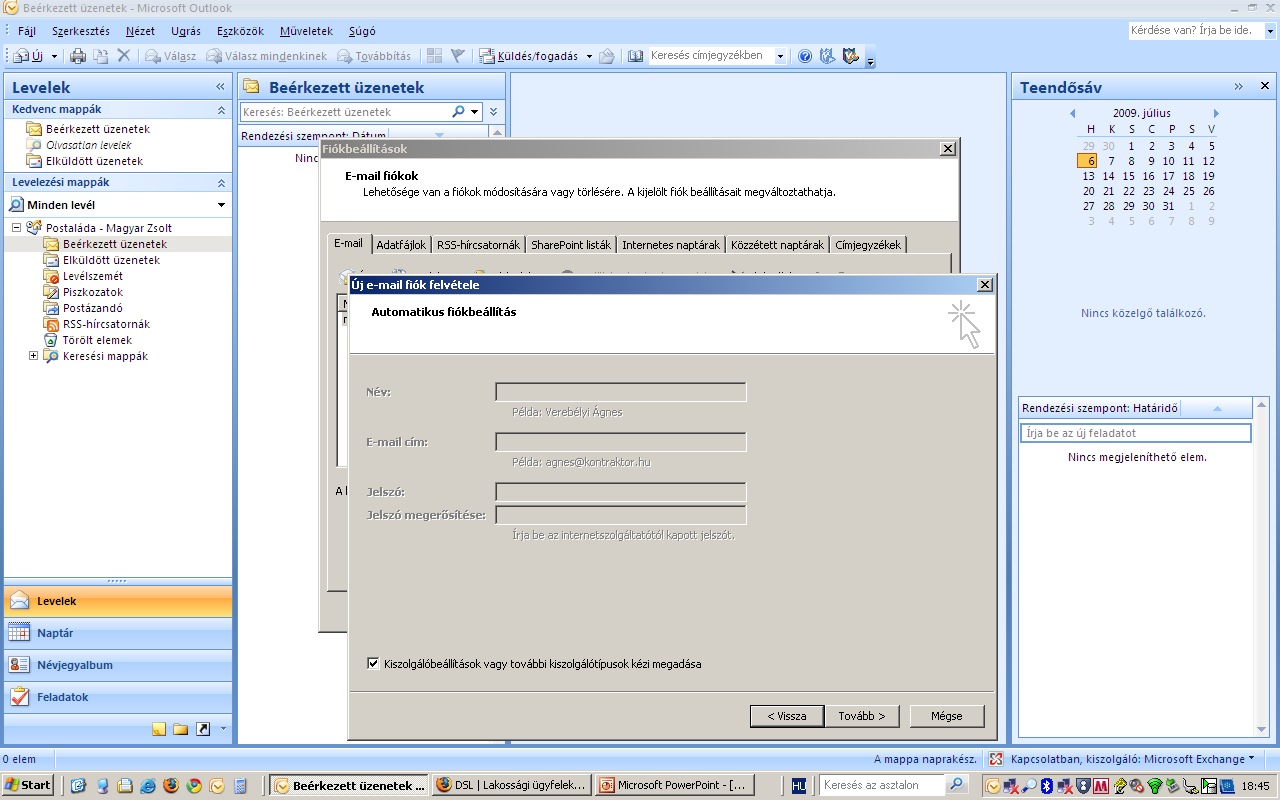This screenshot has width=1280, height=800.
Task: Click the Mégse button in the wizard
Action: pyautogui.click(x=947, y=716)
